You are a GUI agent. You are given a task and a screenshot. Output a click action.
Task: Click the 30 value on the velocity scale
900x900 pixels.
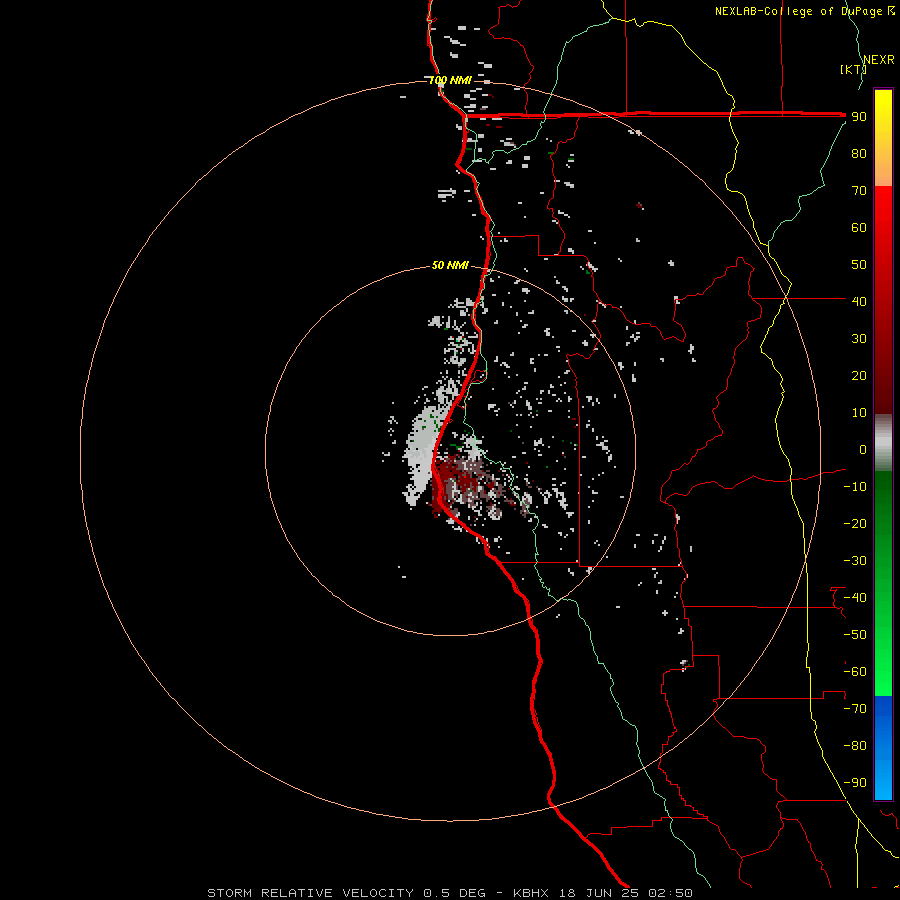pos(859,339)
